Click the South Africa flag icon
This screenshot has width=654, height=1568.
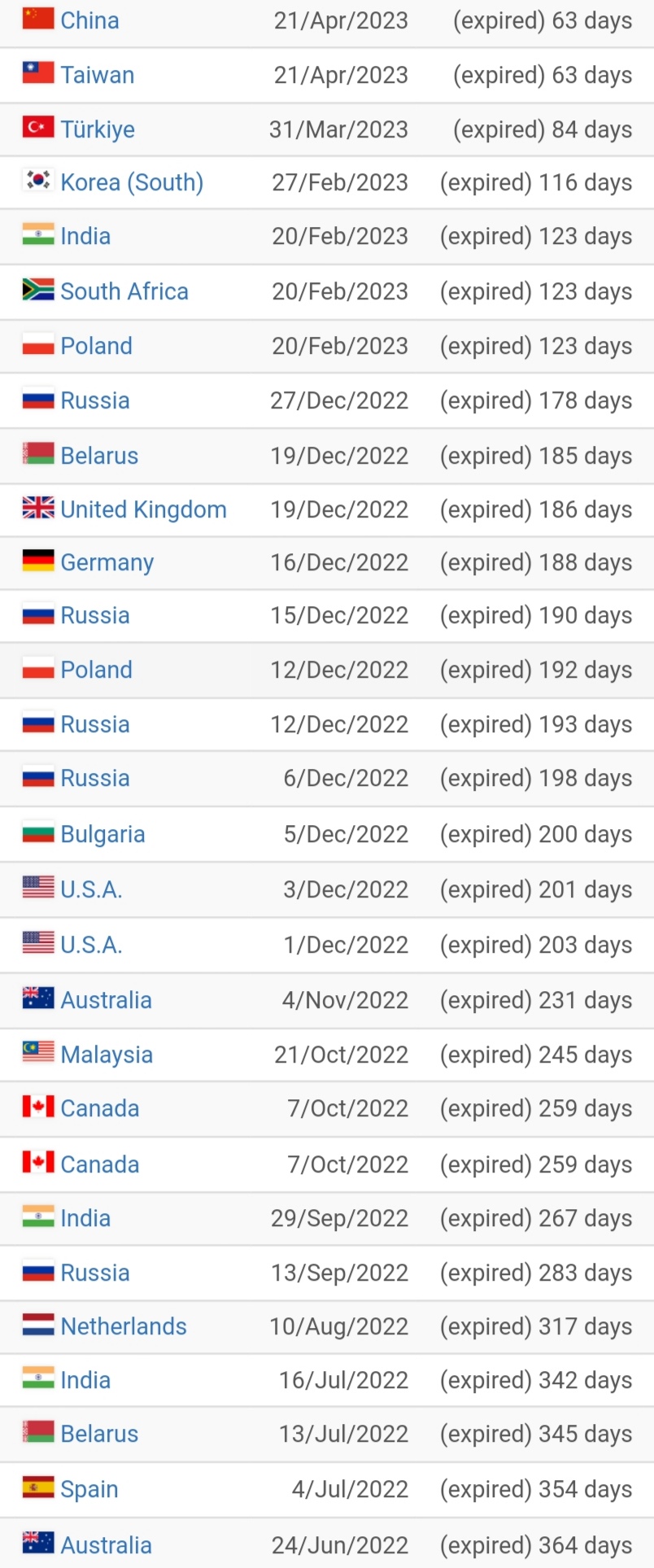pos(38,290)
